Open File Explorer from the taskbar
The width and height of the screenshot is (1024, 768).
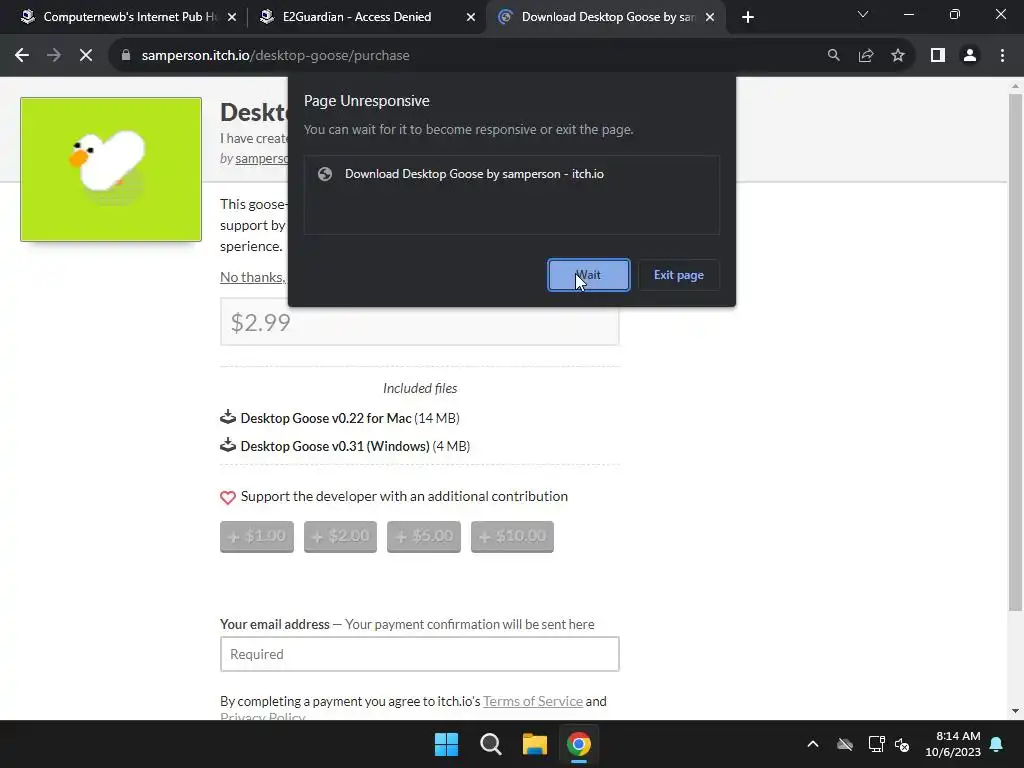(x=534, y=744)
